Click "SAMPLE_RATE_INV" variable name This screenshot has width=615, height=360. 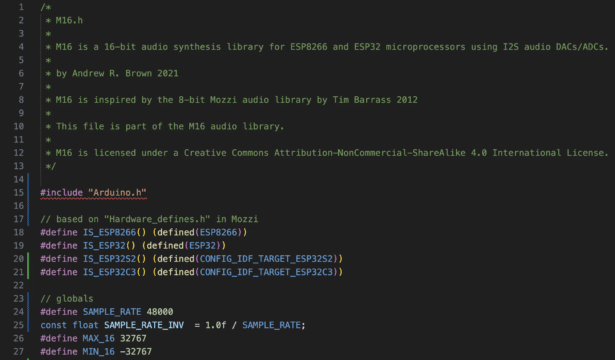click(x=144, y=325)
